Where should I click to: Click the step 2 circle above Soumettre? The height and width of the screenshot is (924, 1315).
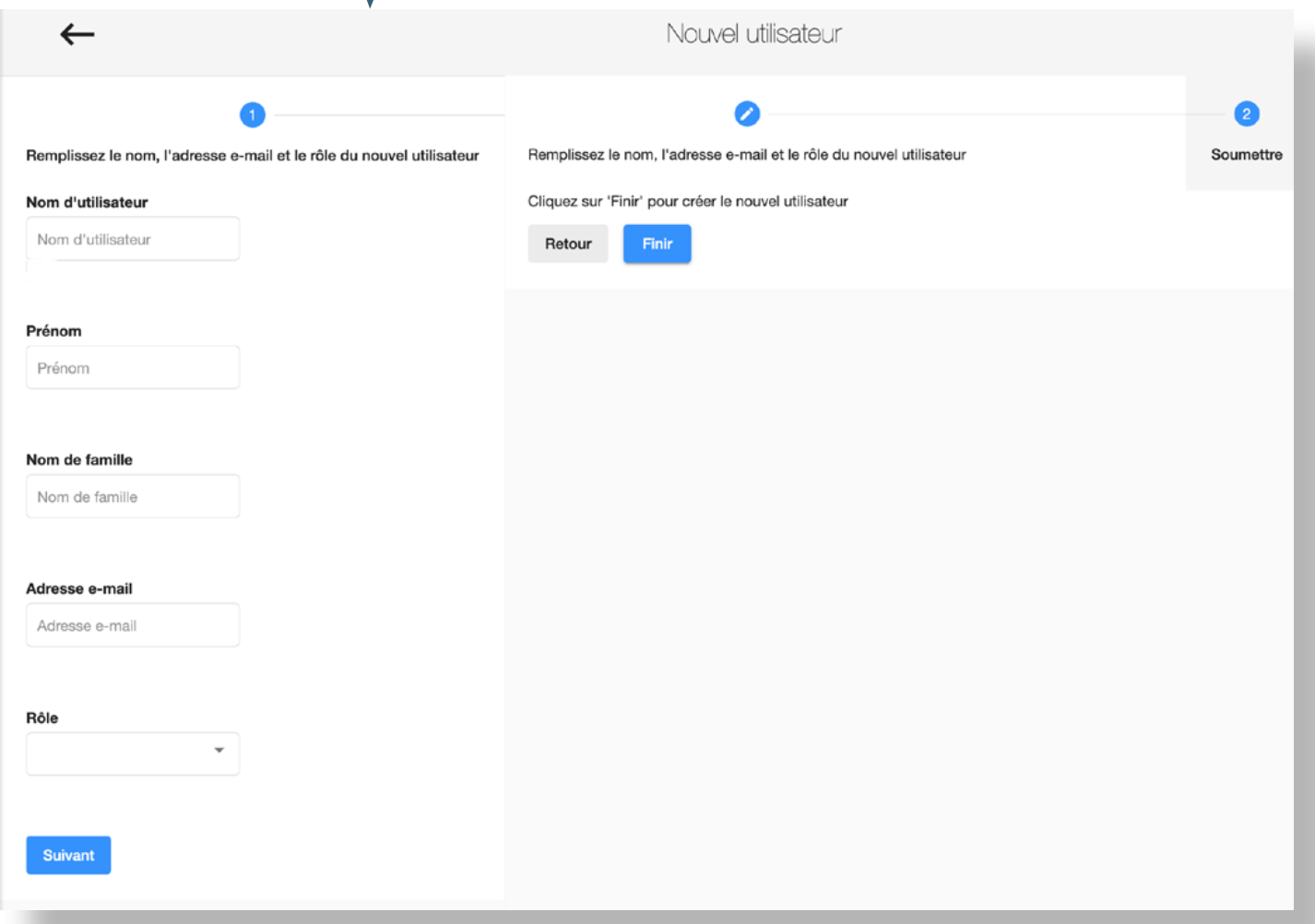point(1246,113)
